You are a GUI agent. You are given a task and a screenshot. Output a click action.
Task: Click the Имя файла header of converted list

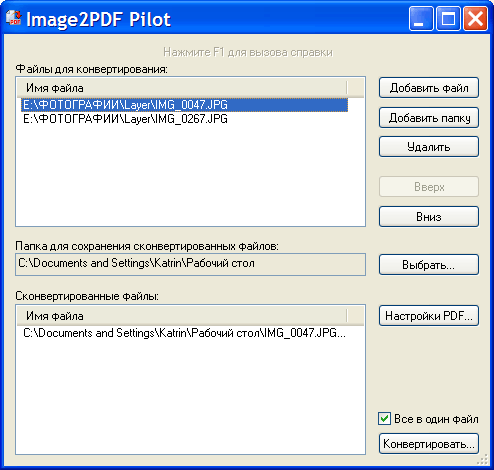coord(182,316)
